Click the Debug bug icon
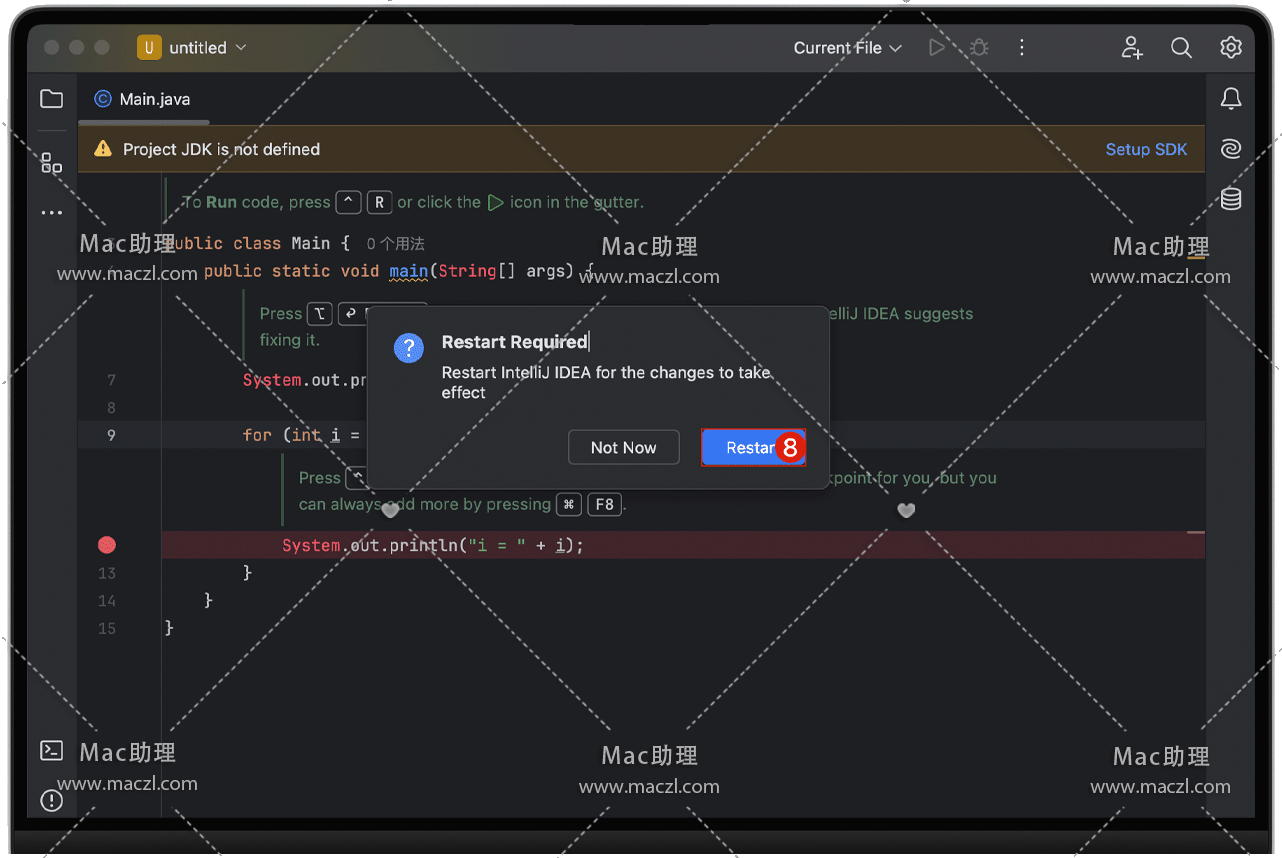The image size is (1282, 858). (x=979, y=48)
